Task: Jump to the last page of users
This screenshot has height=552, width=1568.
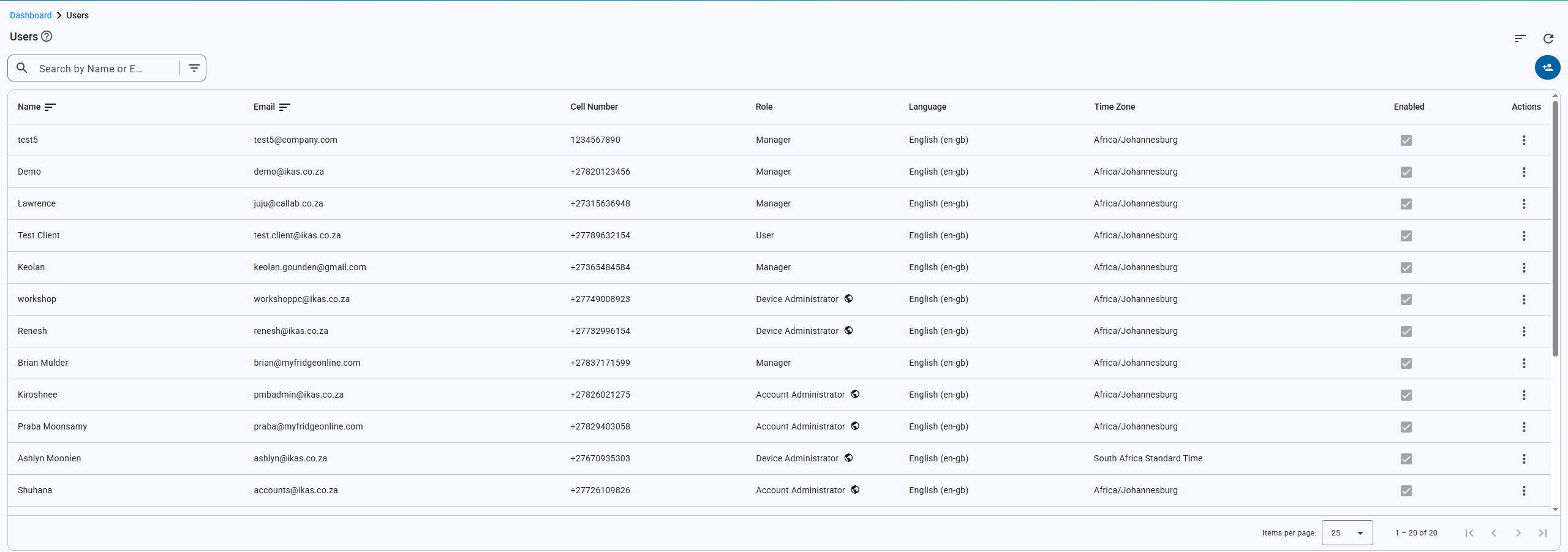Action: click(1543, 533)
